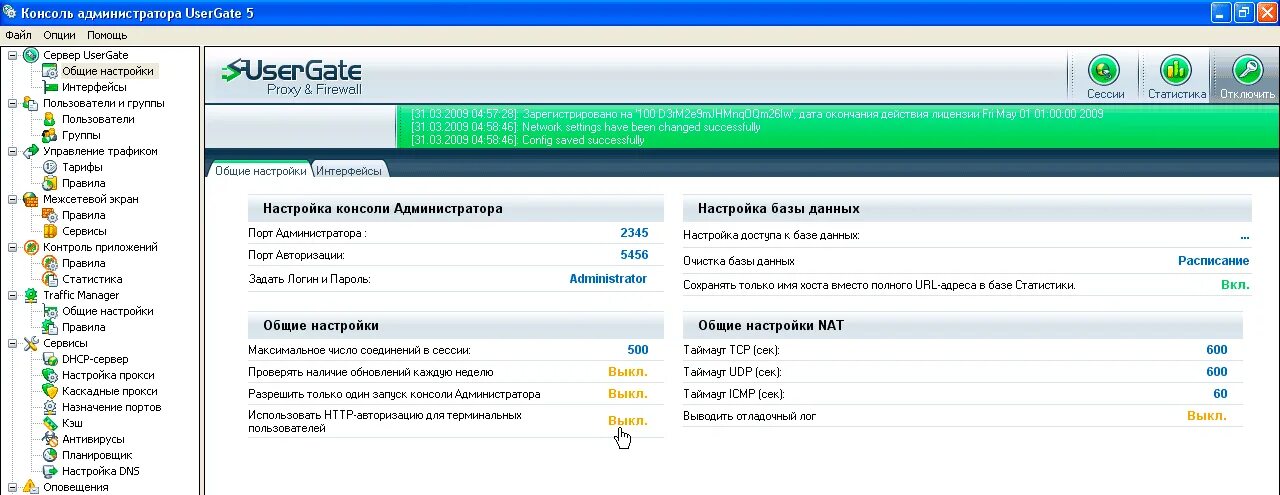
Task: Edit Порт Авторизации value 5456
Action: 634,255
